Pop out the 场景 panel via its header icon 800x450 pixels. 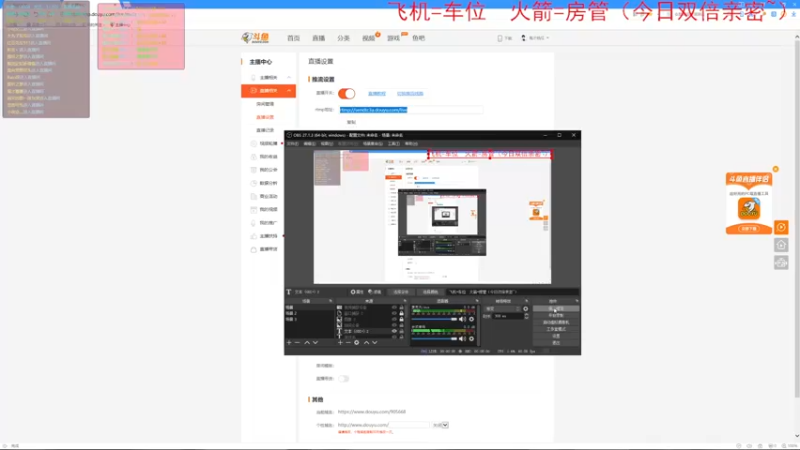pyautogui.click(x=331, y=301)
